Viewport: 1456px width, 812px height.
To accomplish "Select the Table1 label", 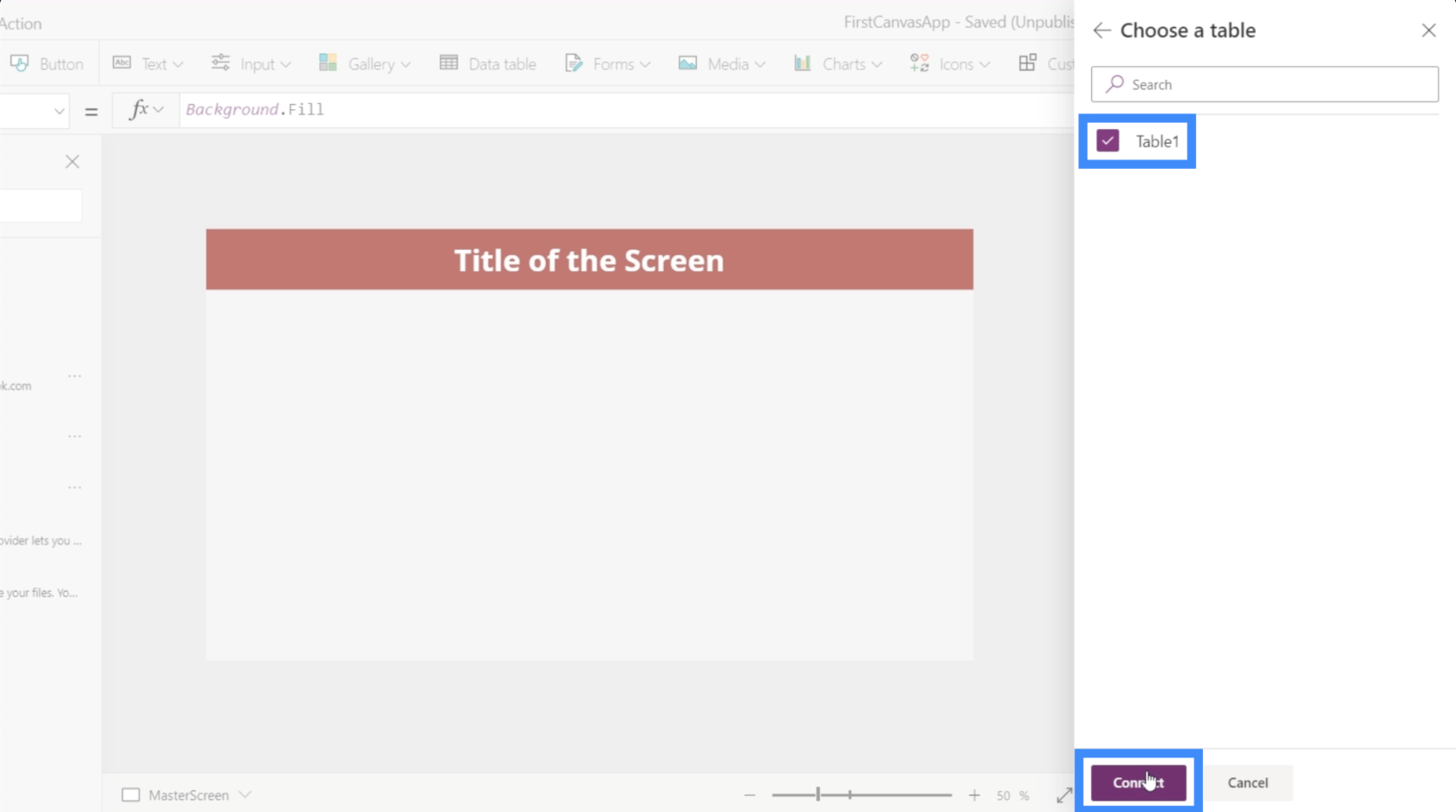I will (x=1157, y=141).
